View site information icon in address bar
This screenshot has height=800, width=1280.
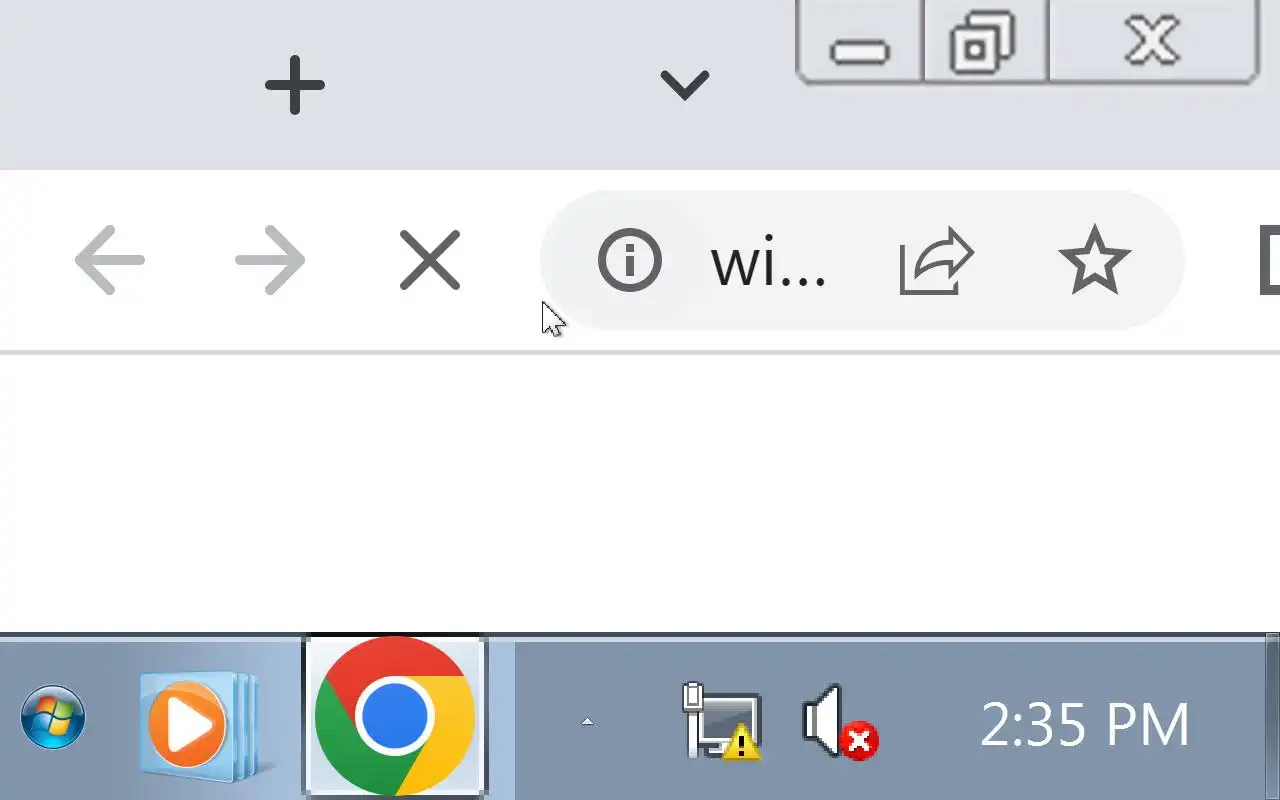click(x=630, y=260)
